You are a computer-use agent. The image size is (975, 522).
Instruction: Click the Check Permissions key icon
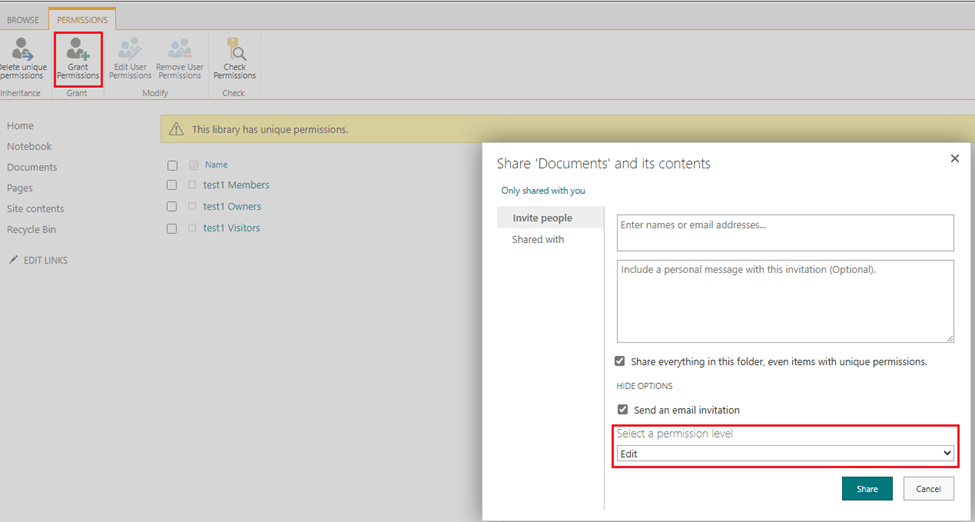point(235,49)
